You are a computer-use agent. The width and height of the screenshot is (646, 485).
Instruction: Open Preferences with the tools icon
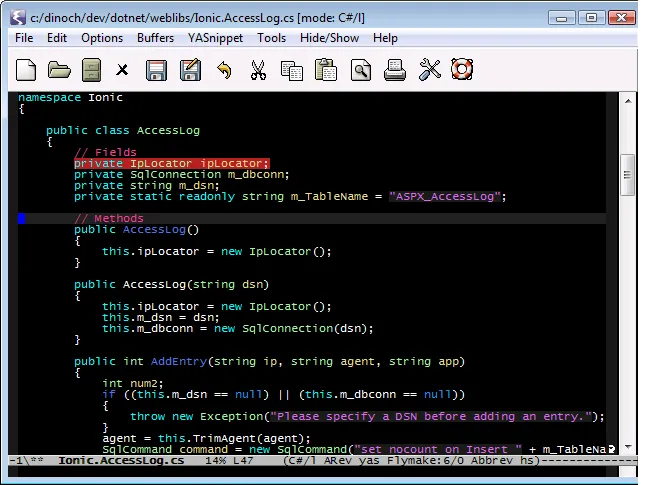429,70
